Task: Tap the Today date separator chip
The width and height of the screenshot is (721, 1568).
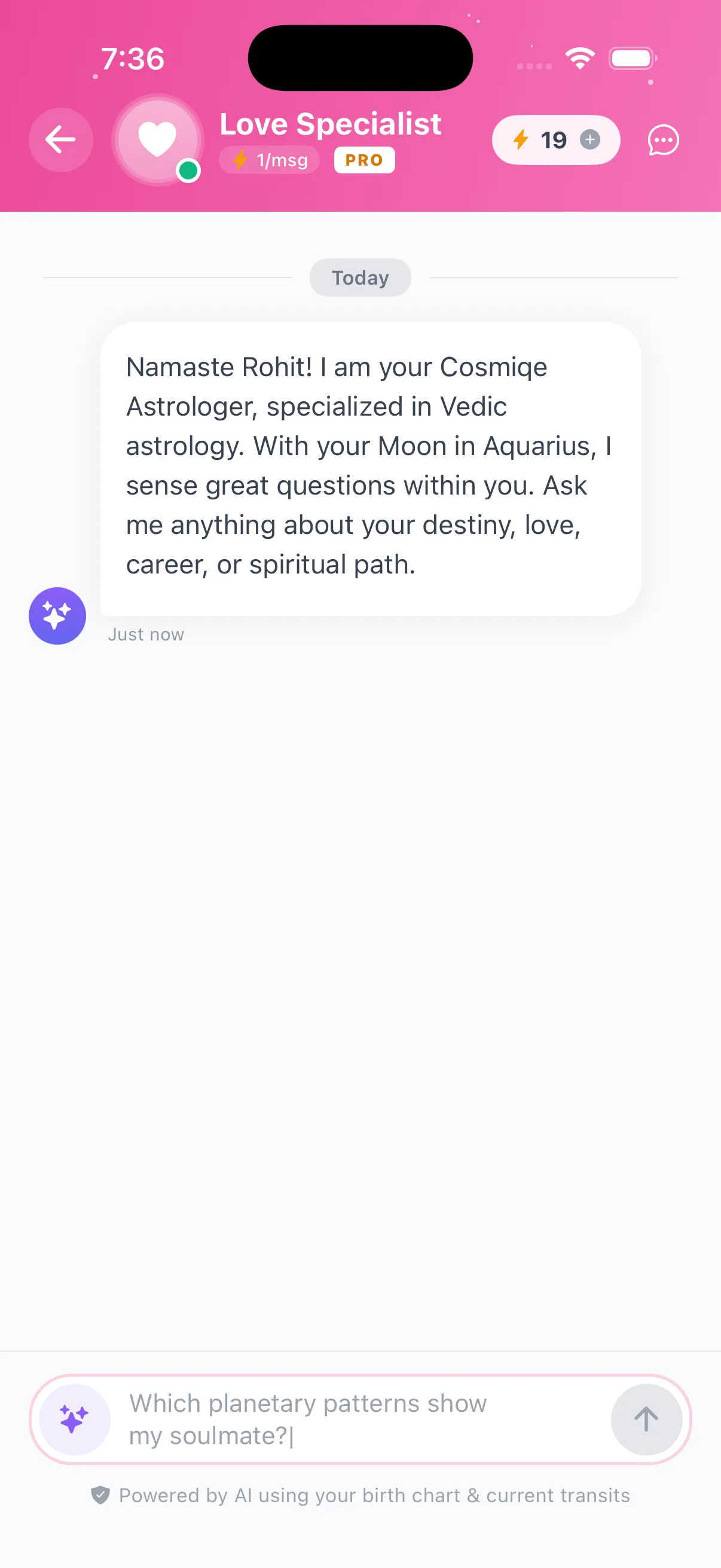Action: tap(360, 277)
